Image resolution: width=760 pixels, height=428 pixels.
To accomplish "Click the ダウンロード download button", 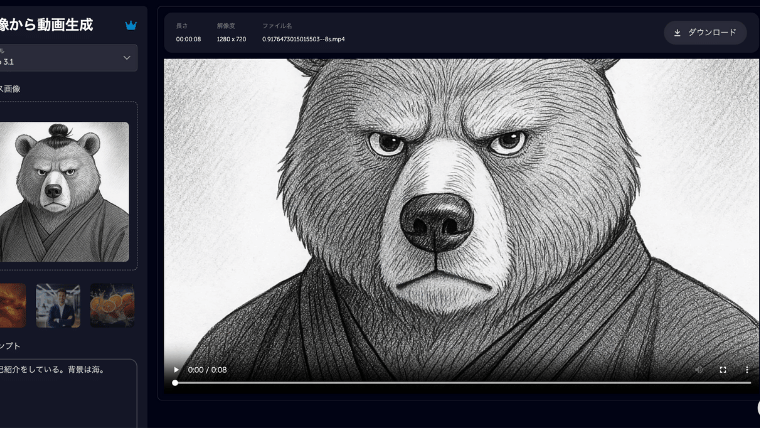I will (x=705, y=33).
